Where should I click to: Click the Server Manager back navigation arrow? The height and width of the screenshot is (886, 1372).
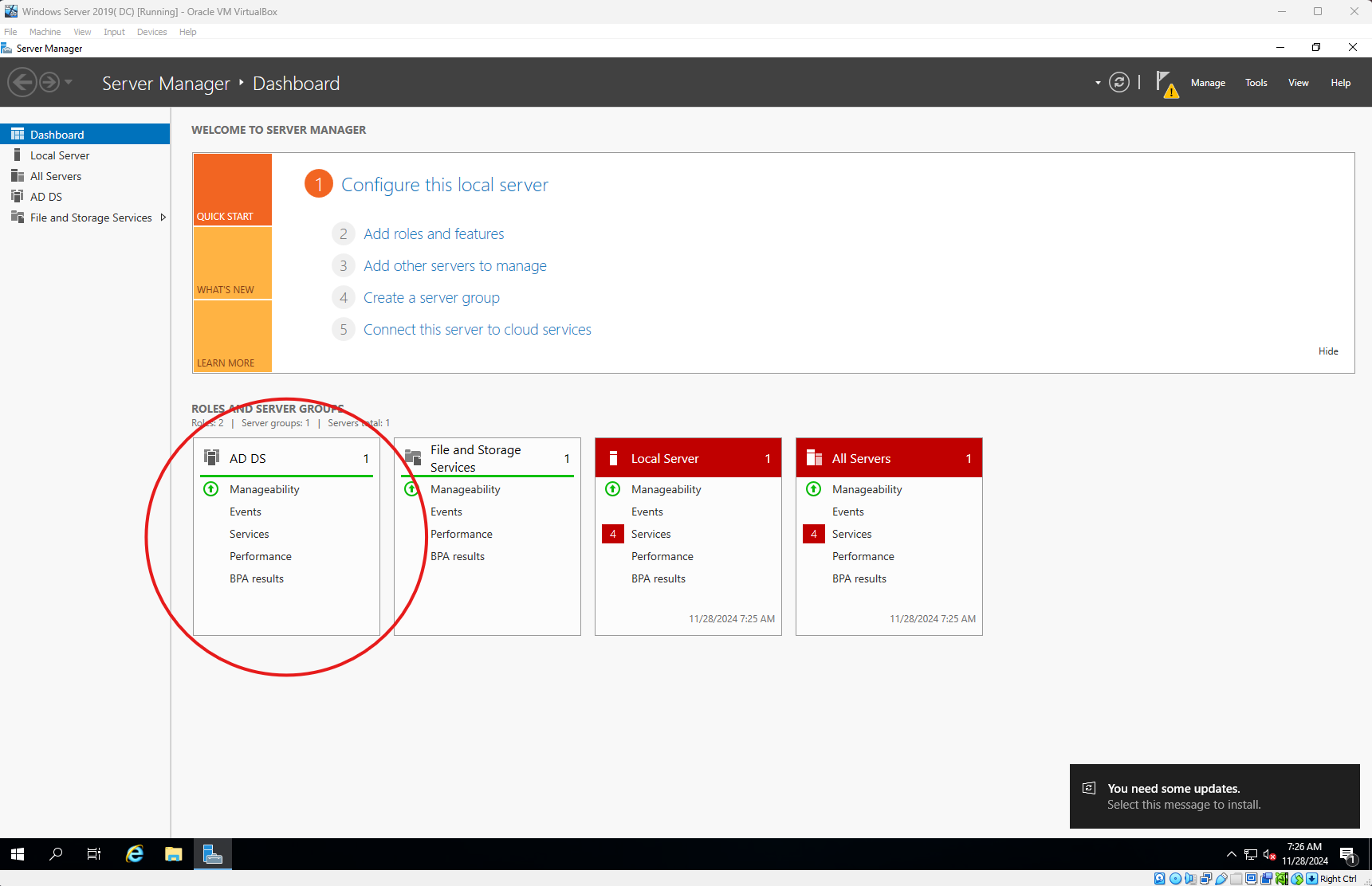[22, 82]
